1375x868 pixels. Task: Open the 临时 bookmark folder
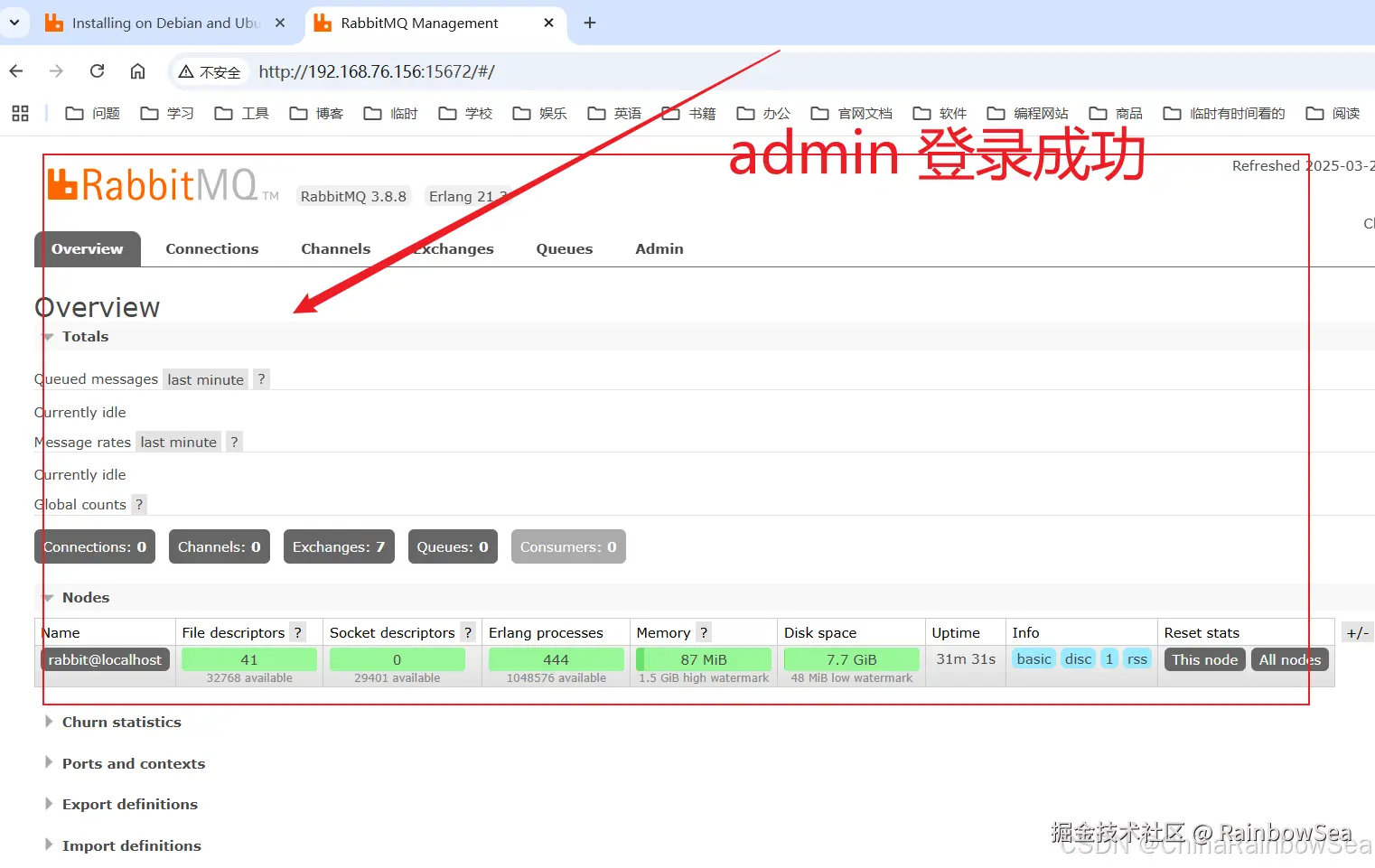(390, 113)
